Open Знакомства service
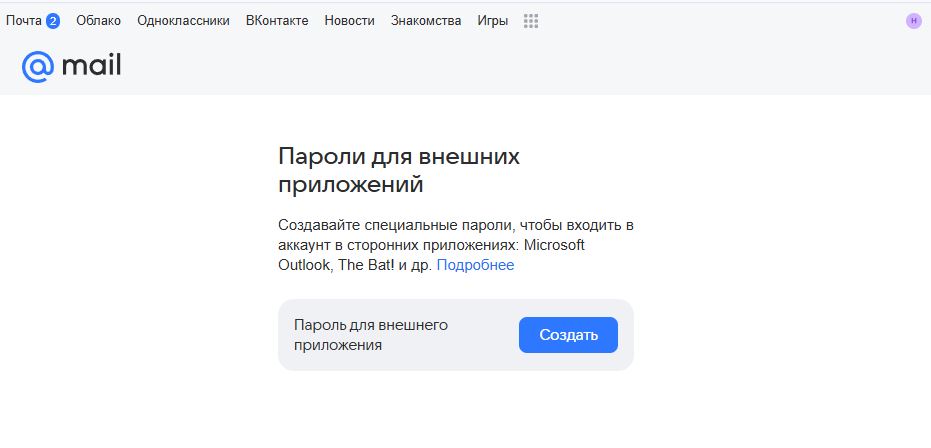931x448 pixels. coord(426,21)
